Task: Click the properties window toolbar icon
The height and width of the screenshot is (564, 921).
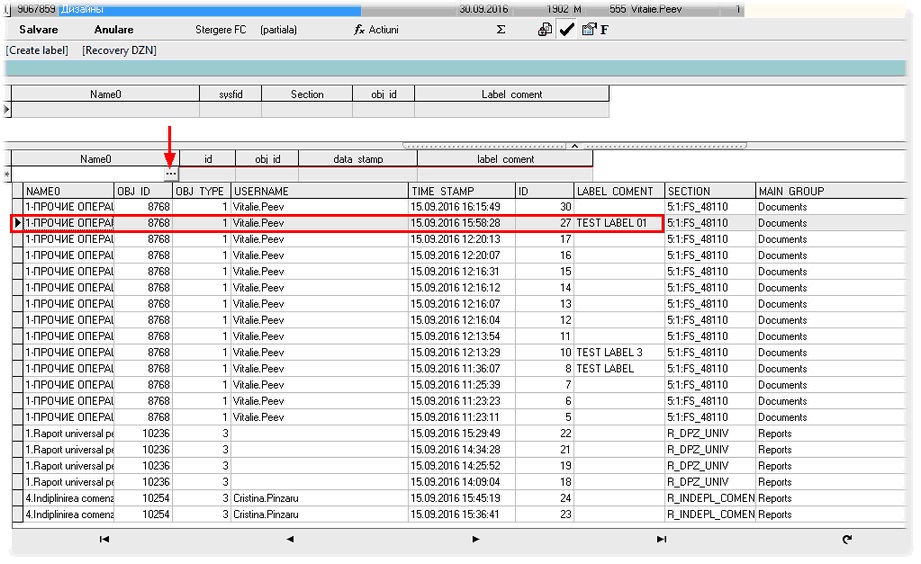Action: [589, 29]
